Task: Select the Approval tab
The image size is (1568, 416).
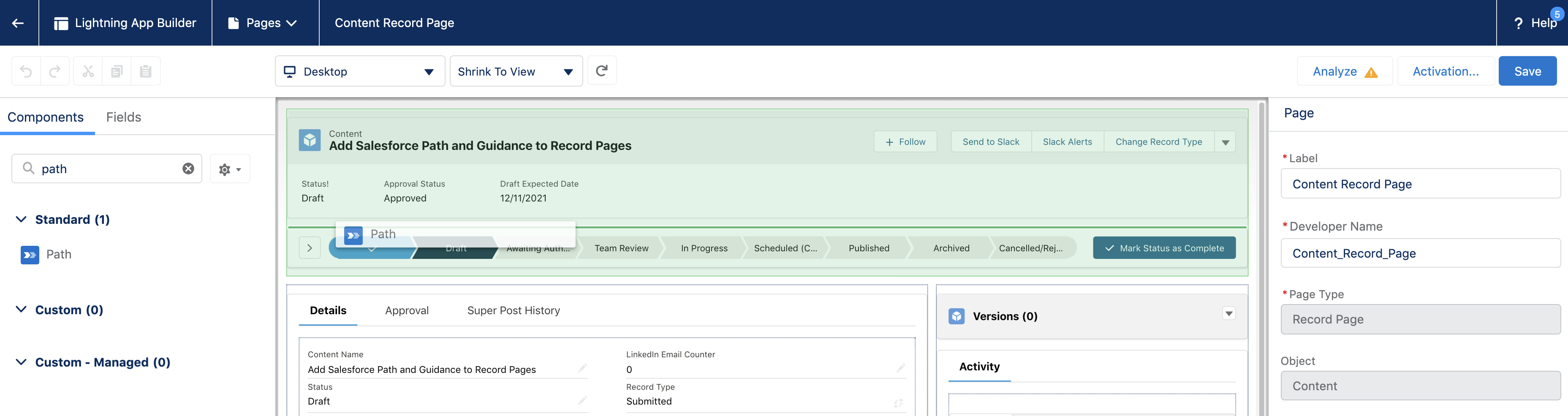Action: (x=407, y=311)
